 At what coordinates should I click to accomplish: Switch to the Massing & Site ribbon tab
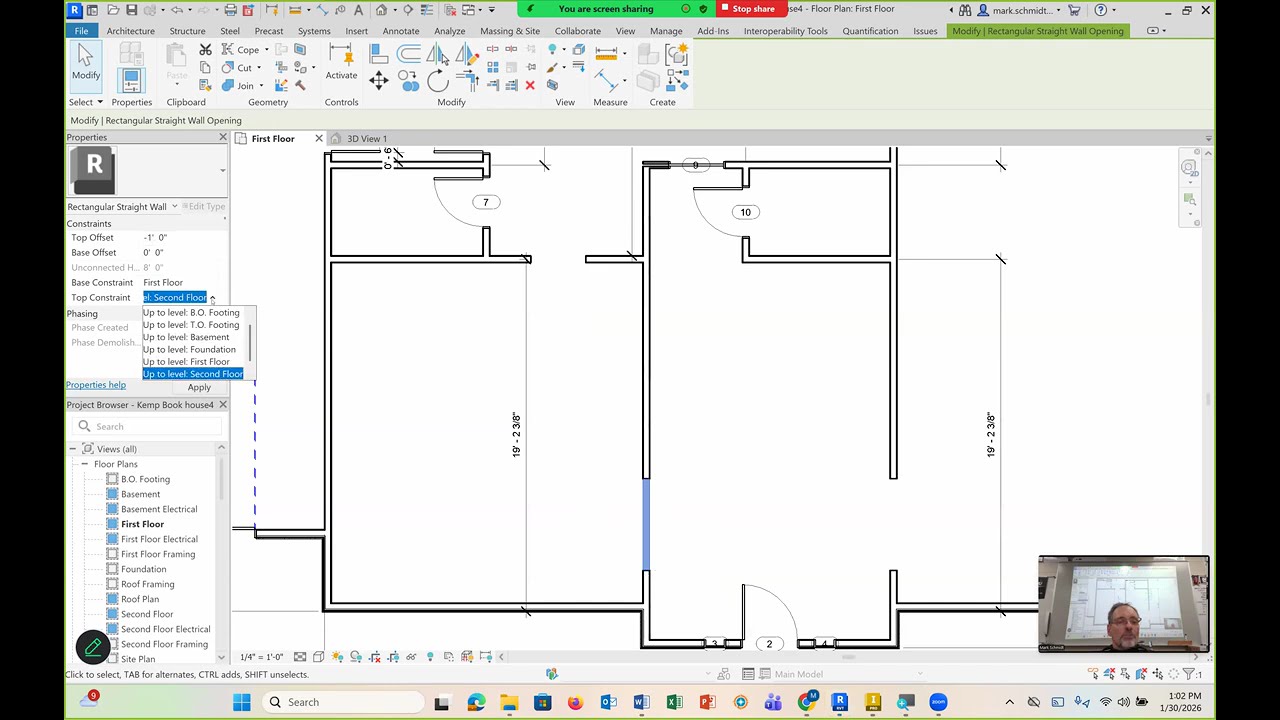510,31
